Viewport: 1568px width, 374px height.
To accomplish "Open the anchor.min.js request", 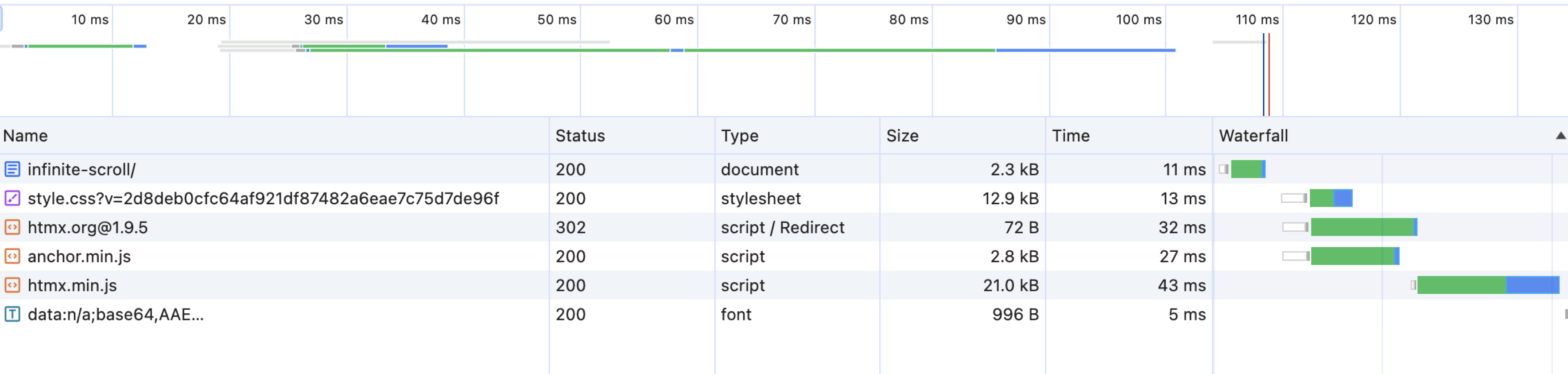I will 79,257.
